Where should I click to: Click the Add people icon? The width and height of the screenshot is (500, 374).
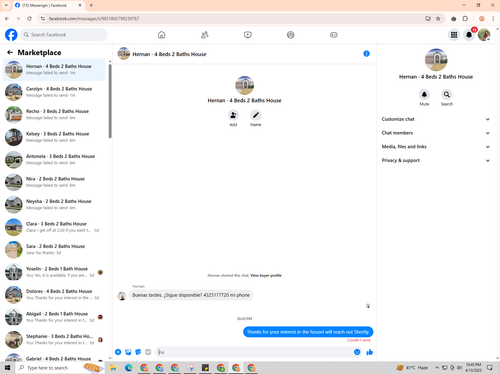tap(233, 115)
